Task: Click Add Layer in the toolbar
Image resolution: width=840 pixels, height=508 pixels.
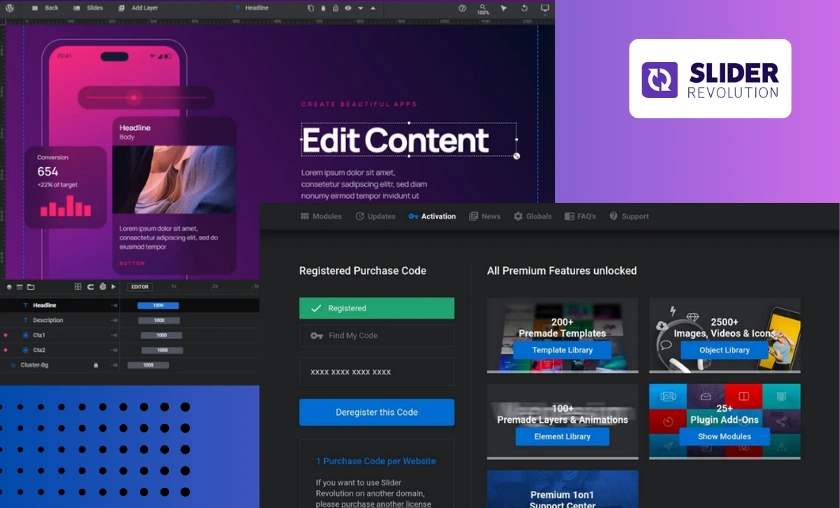Action: [138, 8]
